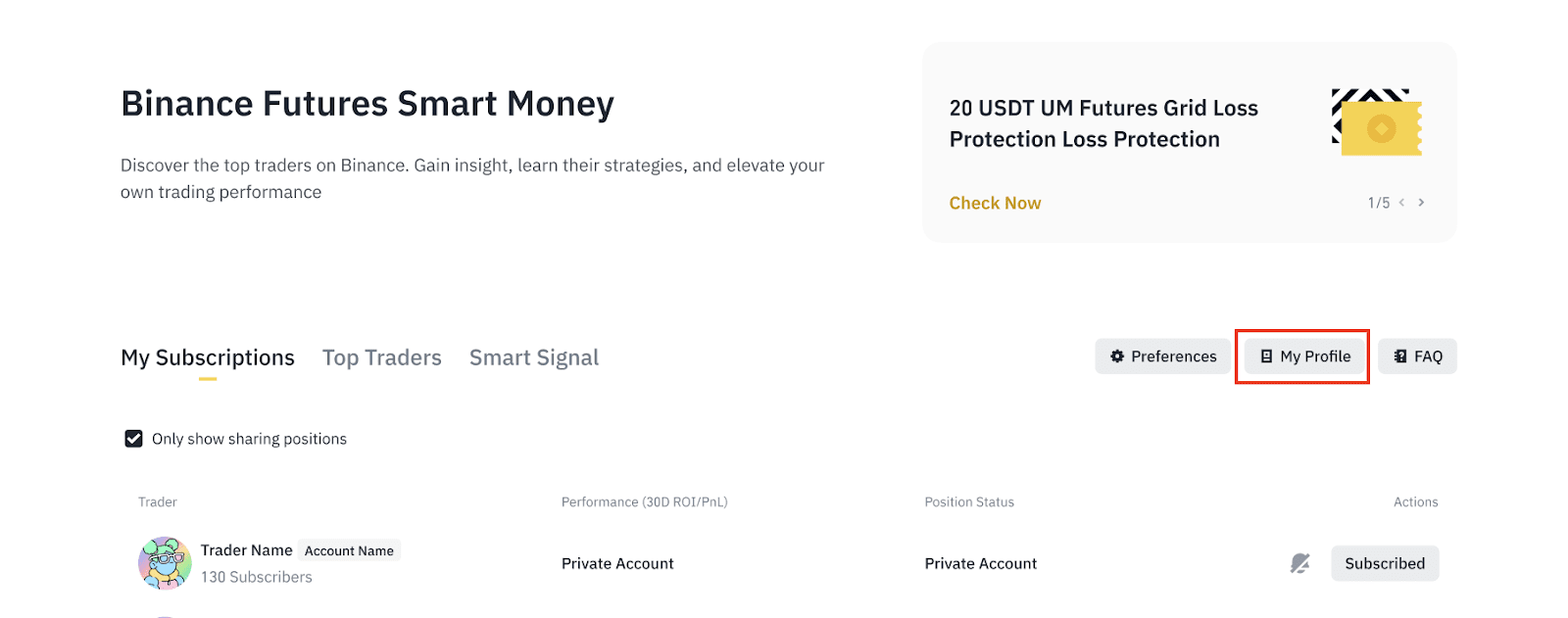This screenshot has height=618, width=1568.
Task: Click the trader's avatar picture
Action: pos(165,563)
